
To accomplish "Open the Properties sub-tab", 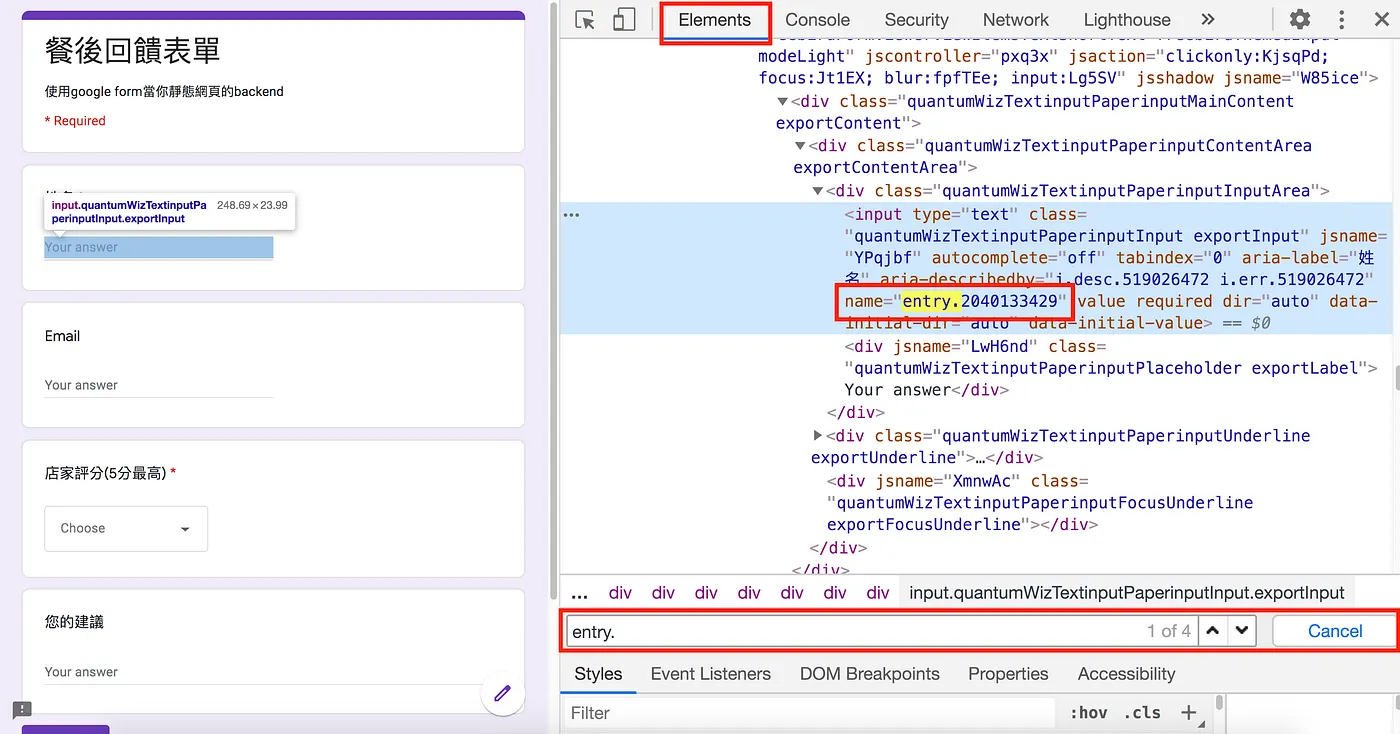I will tap(1008, 674).
